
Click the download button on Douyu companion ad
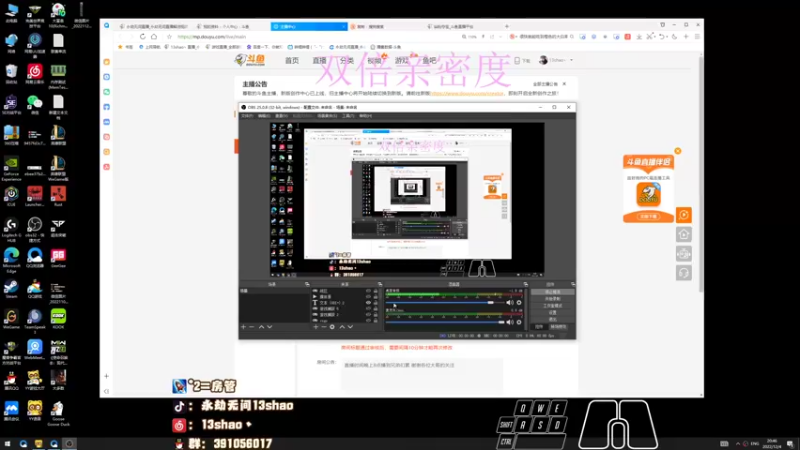point(648,216)
